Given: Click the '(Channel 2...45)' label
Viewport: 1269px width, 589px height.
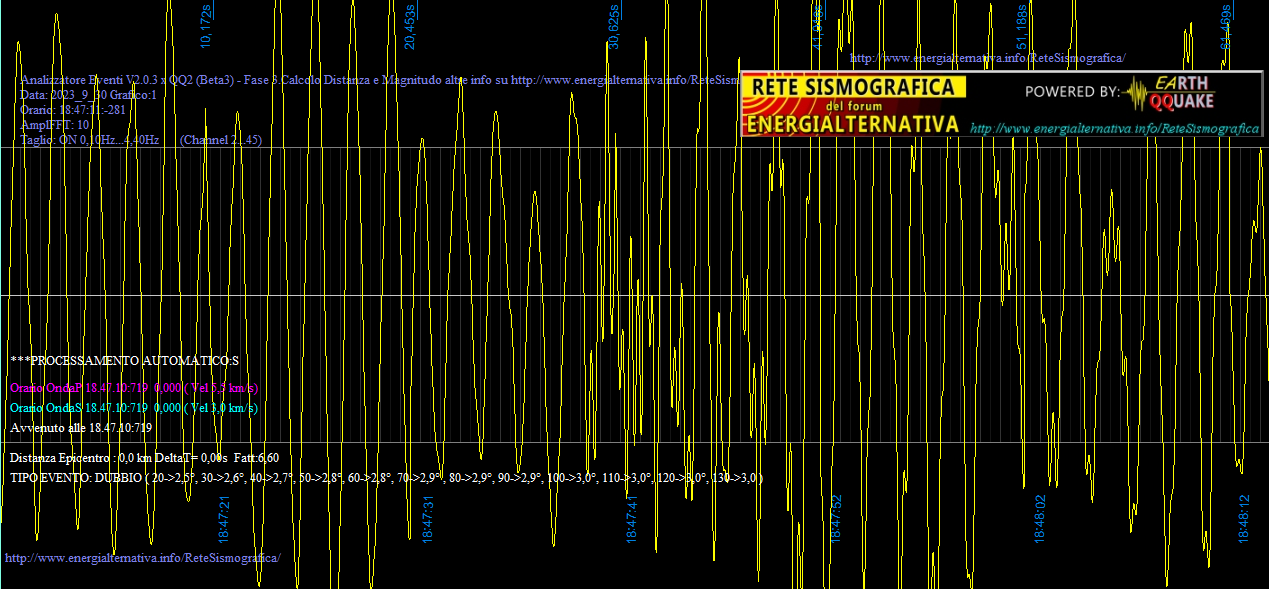Looking at the screenshot, I should 221,140.
